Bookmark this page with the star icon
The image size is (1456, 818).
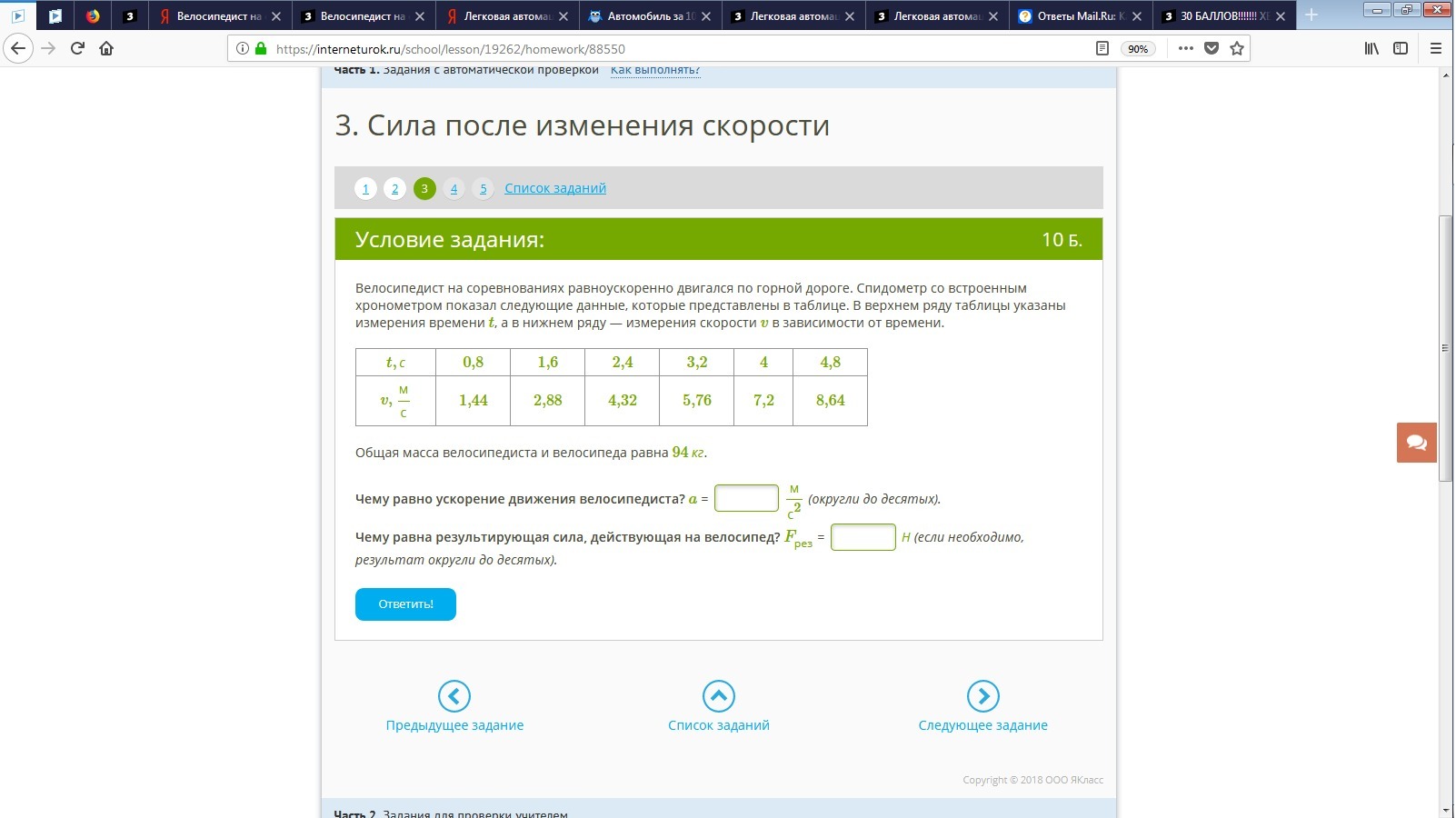pos(1236,48)
